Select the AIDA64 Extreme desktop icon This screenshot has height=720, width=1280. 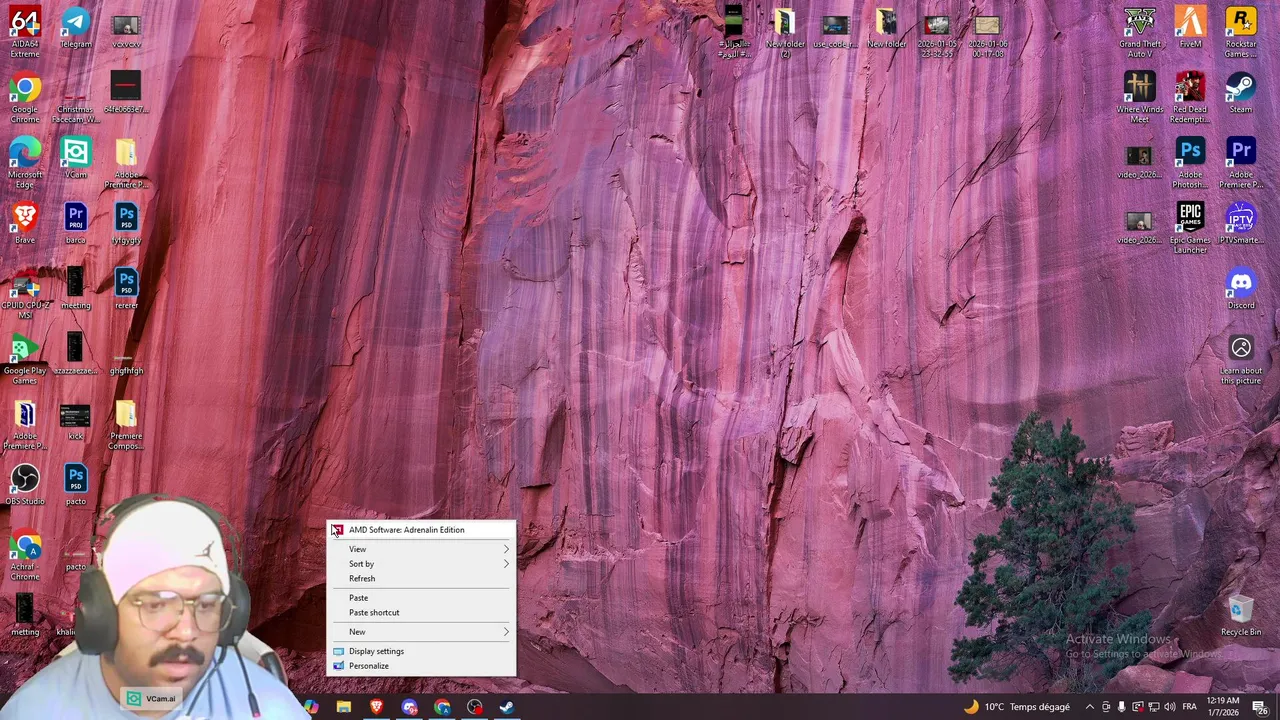coord(25,32)
